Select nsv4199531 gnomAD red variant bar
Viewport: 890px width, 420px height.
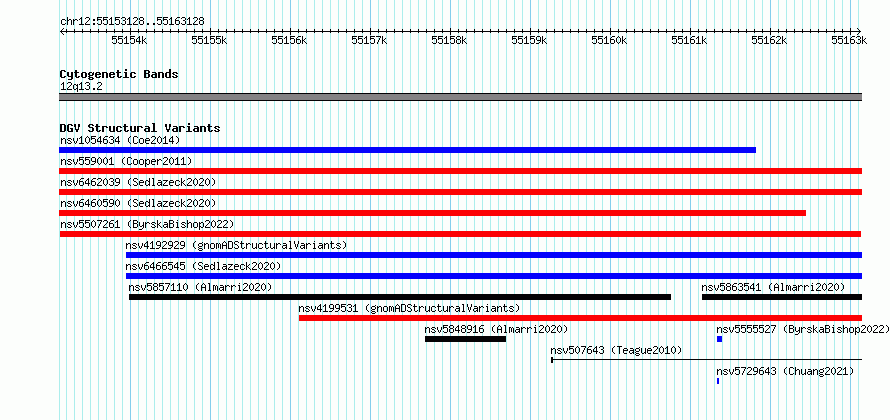(581, 318)
